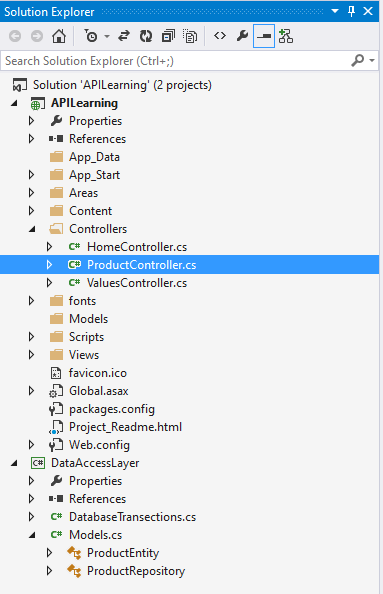Viewport: 383px width, 594px height.
Task: Select the Web.config file
Action: (x=99, y=445)
